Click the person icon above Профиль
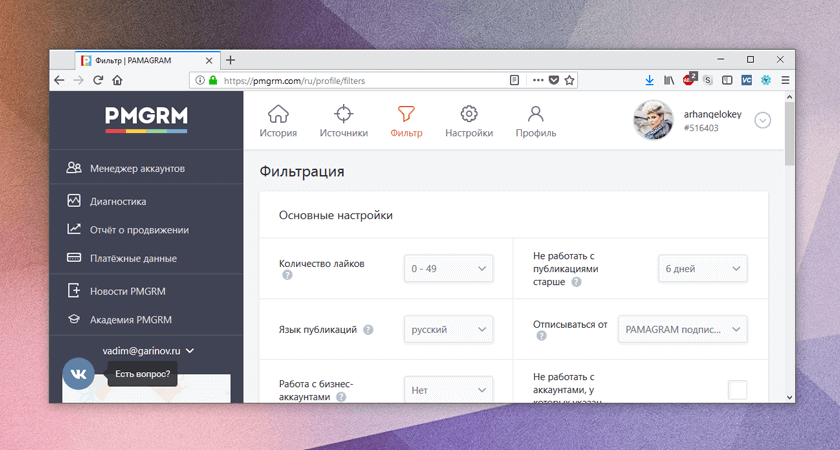 pos(536,114)
